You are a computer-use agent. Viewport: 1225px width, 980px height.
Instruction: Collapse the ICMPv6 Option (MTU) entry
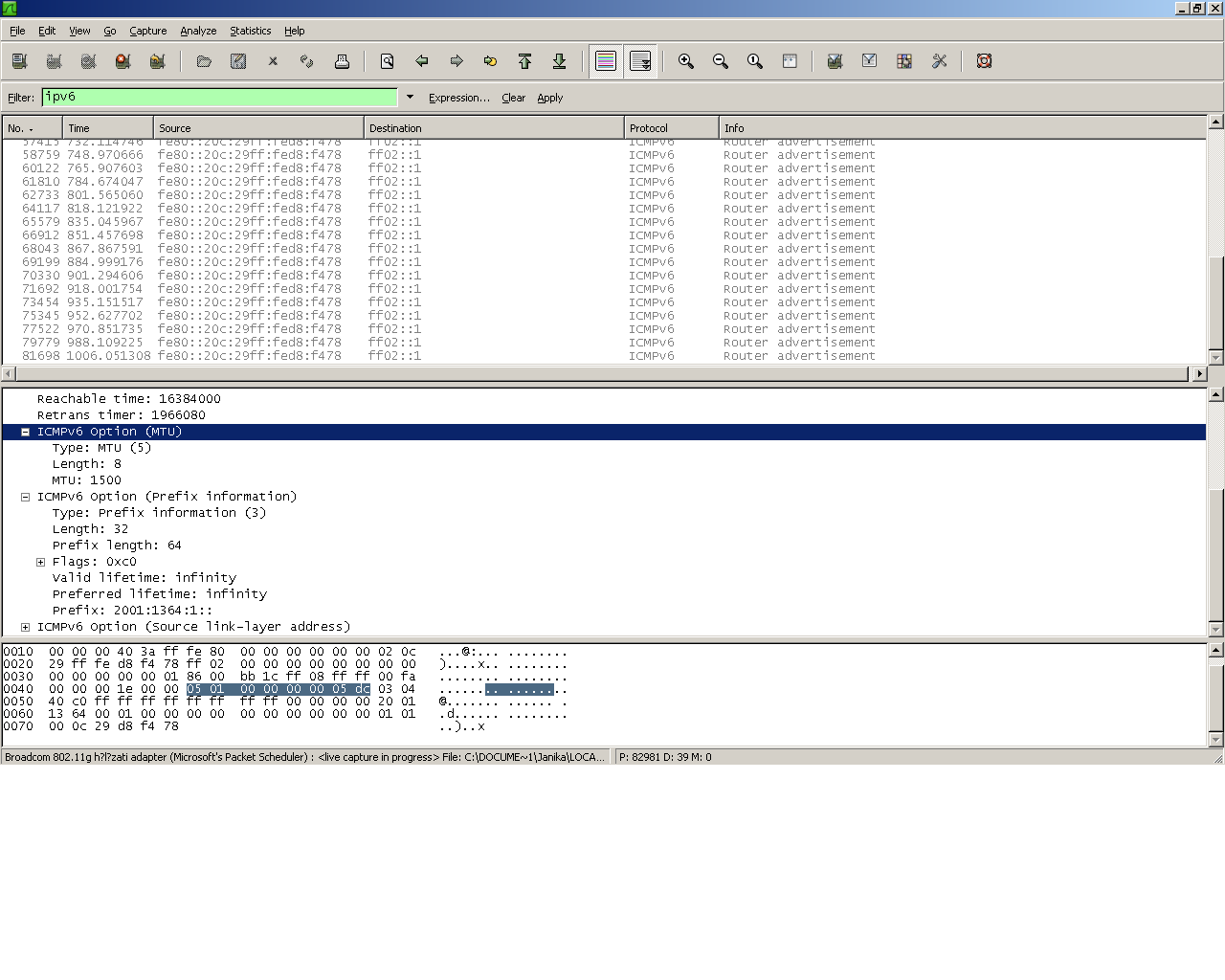click(24, 432)
